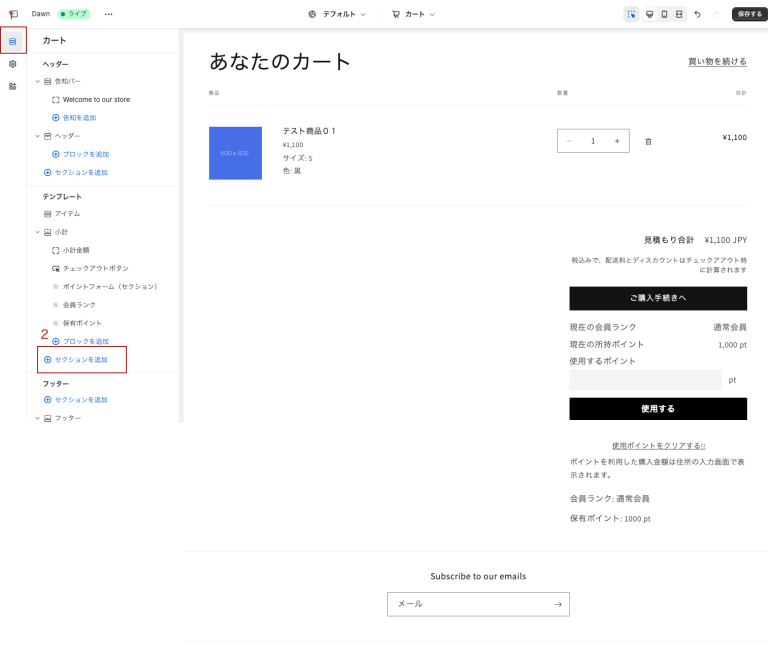This screenshot has height=664, width=768.
Task: Click セクションを追加 in フッター group
Action: click(75, 400)
